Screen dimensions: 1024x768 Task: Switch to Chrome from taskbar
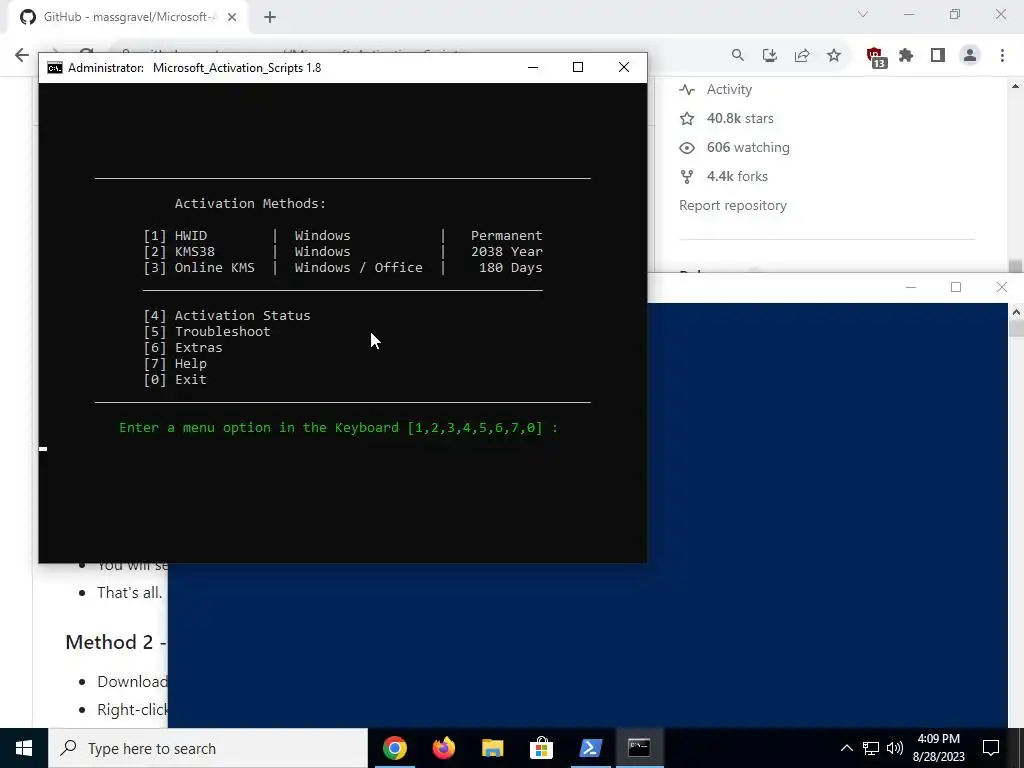pyautogui.click(x=394, y=748)
